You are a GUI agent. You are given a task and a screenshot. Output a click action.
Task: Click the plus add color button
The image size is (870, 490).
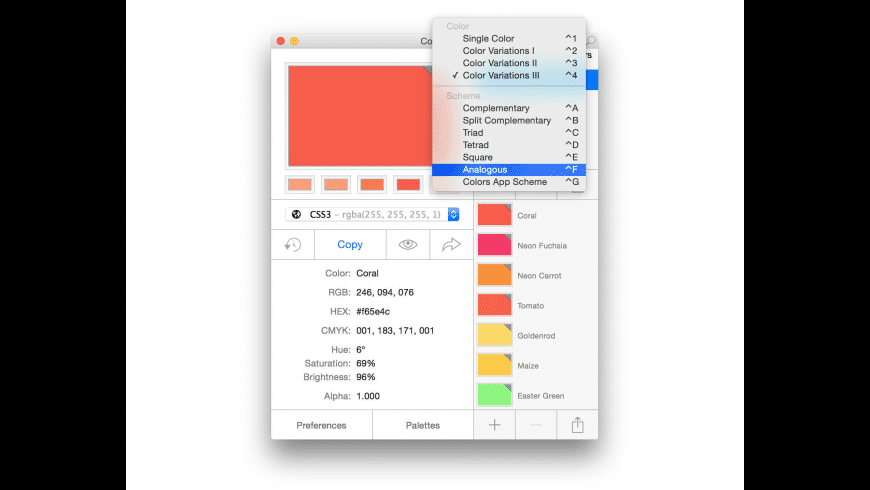click(x=494, y=425)
